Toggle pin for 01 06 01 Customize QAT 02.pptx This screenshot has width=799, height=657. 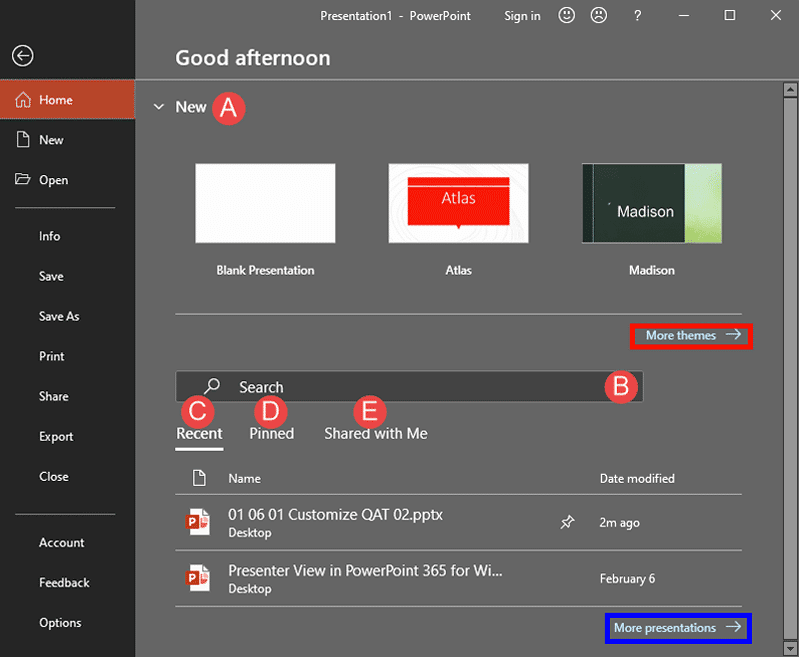pos(567,522)
